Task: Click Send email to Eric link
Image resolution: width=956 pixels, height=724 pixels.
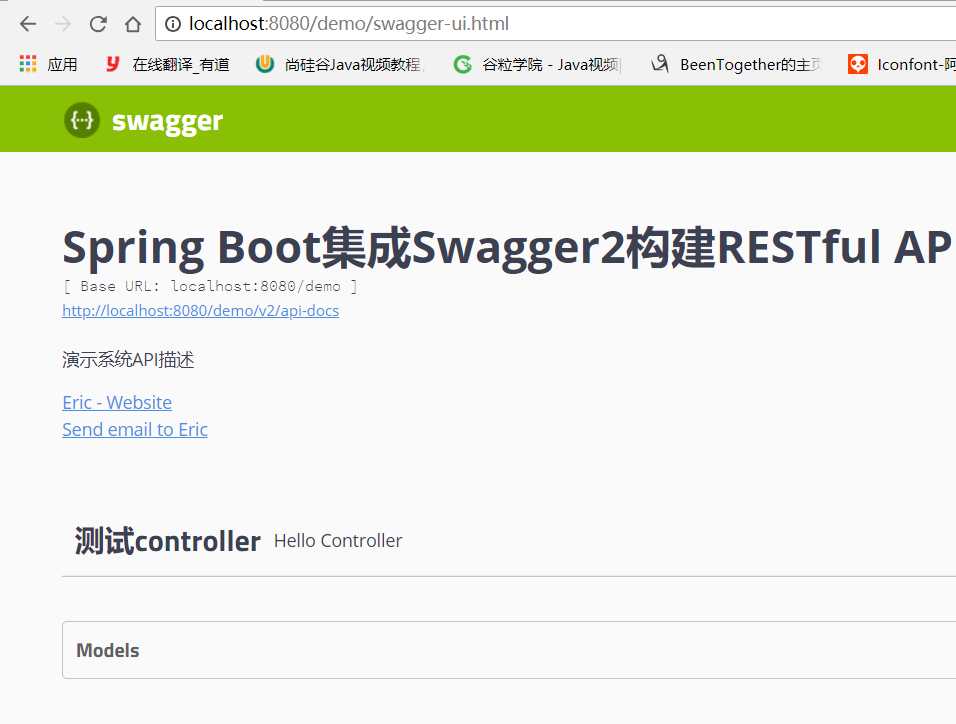Action: [x=135, y=429]
